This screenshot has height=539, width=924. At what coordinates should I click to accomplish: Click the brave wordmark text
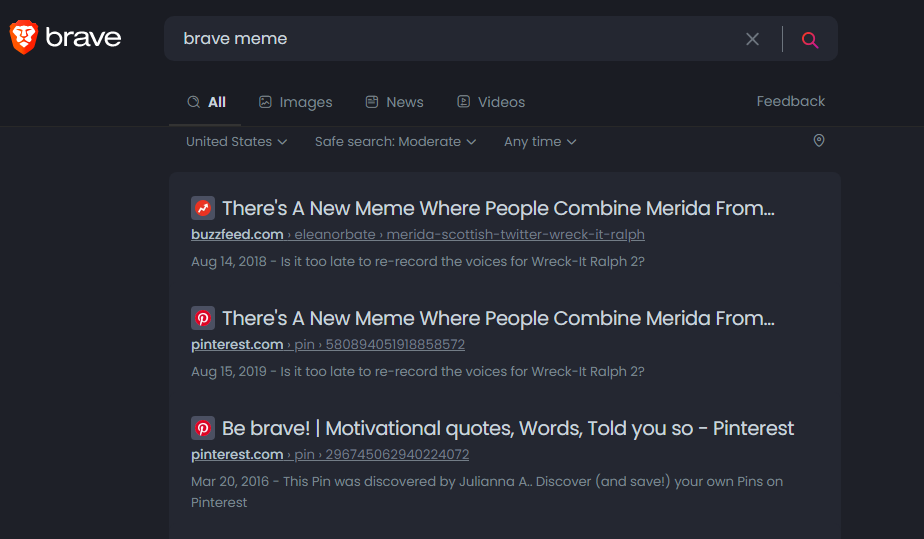[x=84, y=38]
